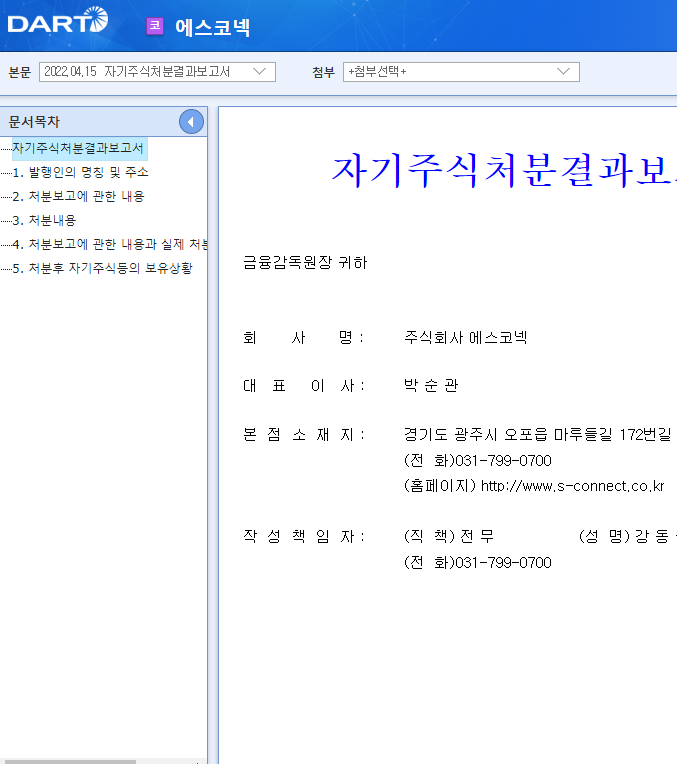The image size is (677, 764).
Task: Click the table of contents horizontal scrollbar
Action: pyautogui.click(x=68, y=761)
